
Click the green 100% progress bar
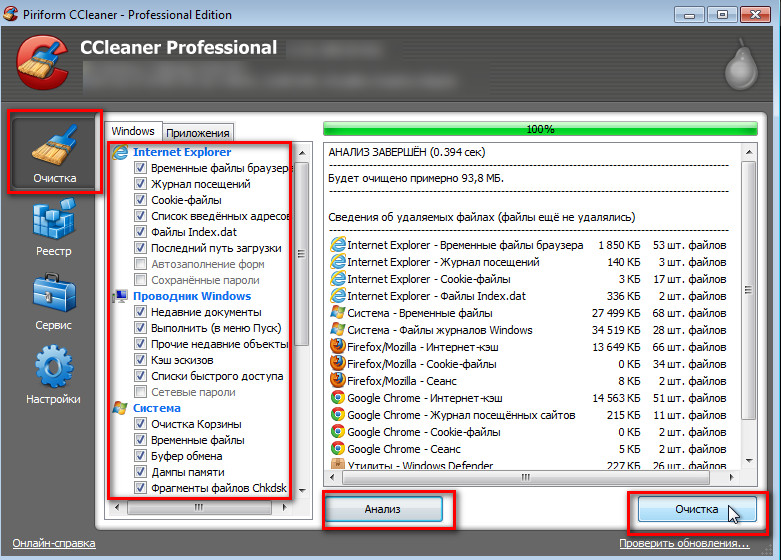pos(540,129)
